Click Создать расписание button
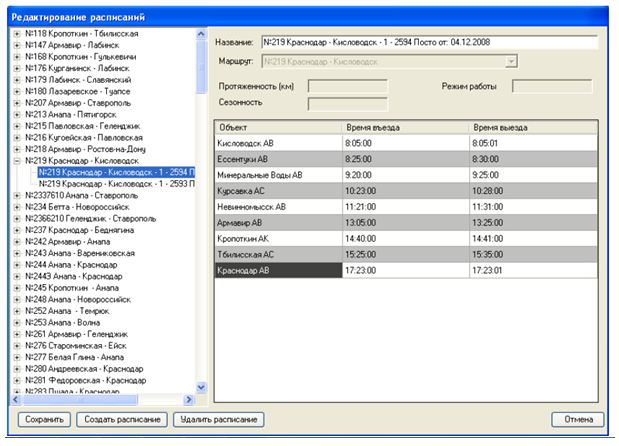 click(122, 420)
